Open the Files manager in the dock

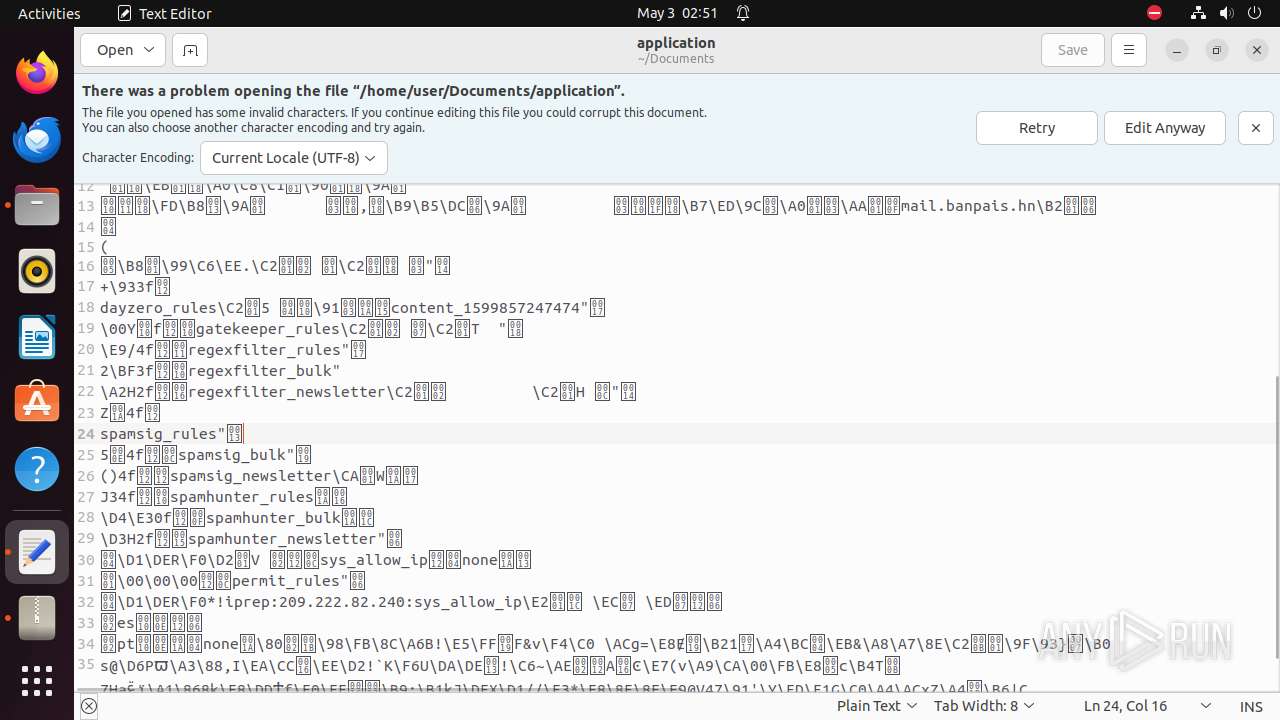[x=37, y=205]
